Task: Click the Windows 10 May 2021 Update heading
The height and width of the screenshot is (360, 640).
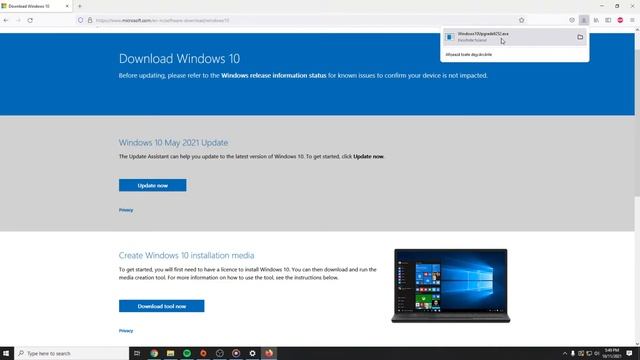Action: (x=173, y=142)
